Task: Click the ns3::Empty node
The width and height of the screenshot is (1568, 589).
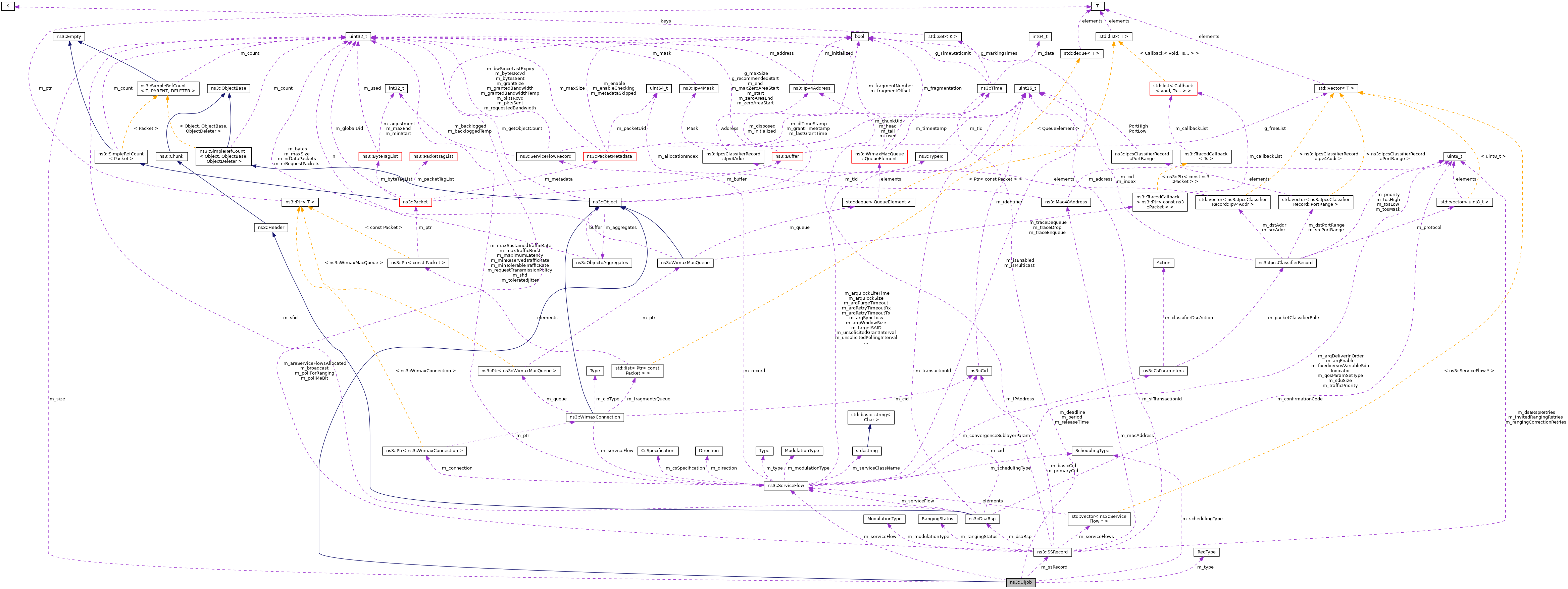Action: (68, 37)
